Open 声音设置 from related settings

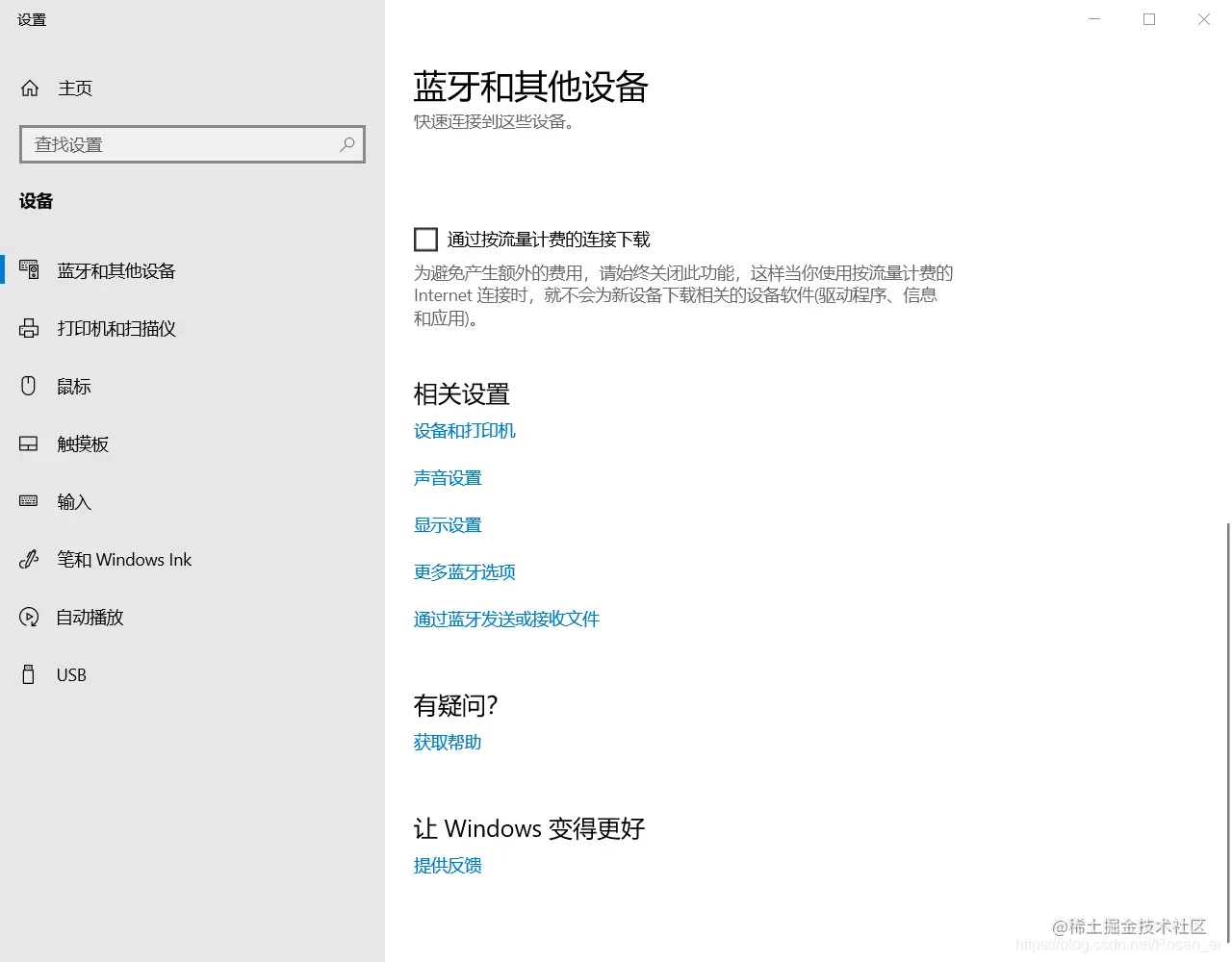click(x=447, y=477)
